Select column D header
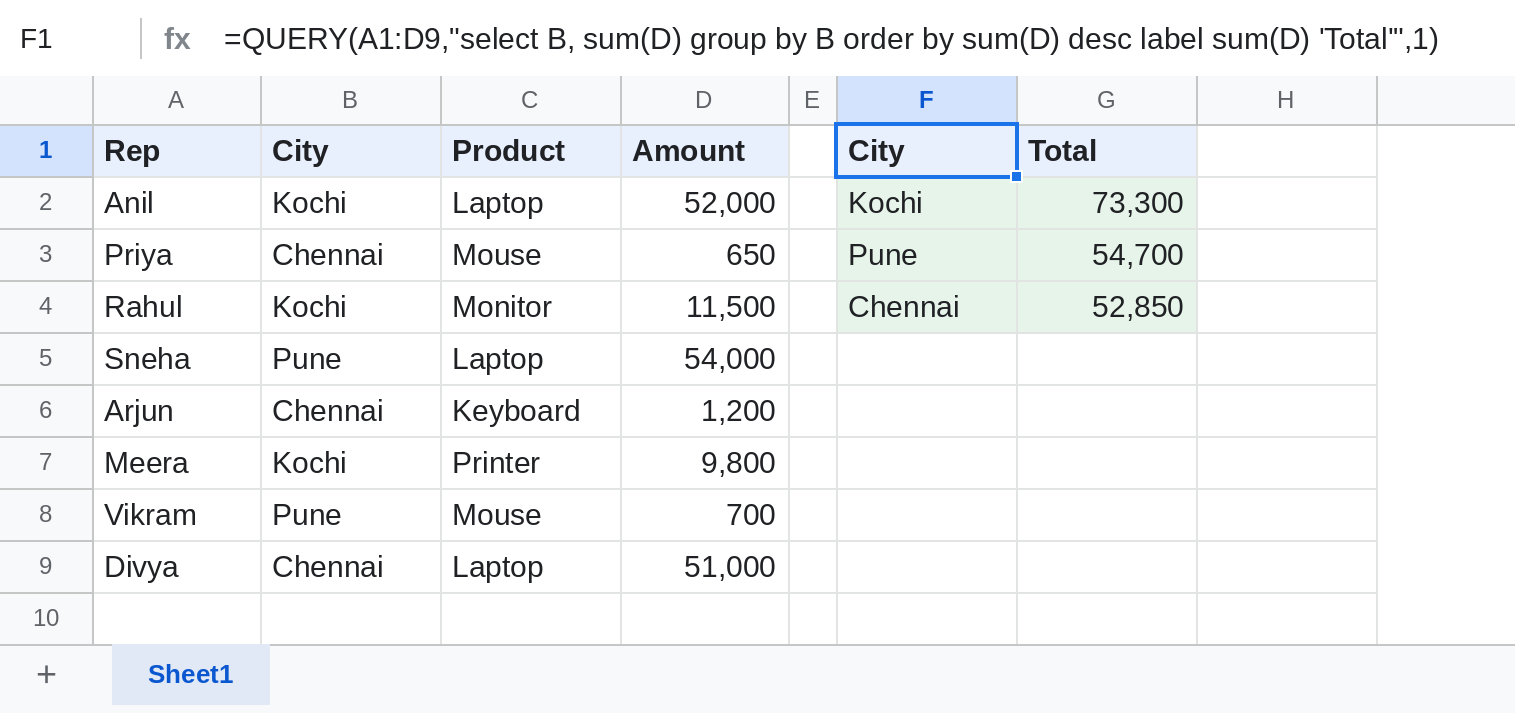 click(x=705, y=100)
